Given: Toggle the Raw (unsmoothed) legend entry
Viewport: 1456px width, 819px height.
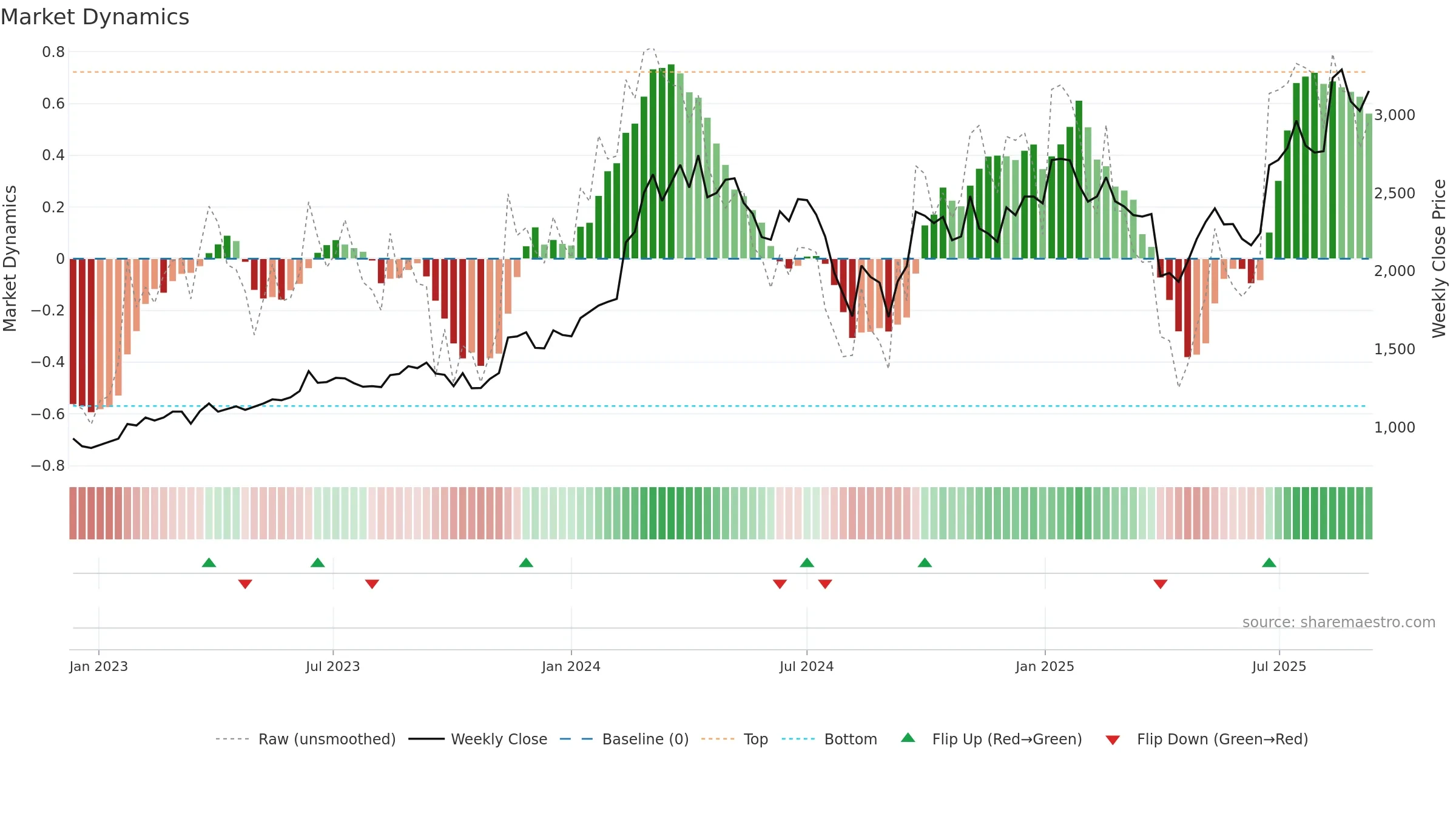Looking at the screenshot, I should (x=305, y=739).
